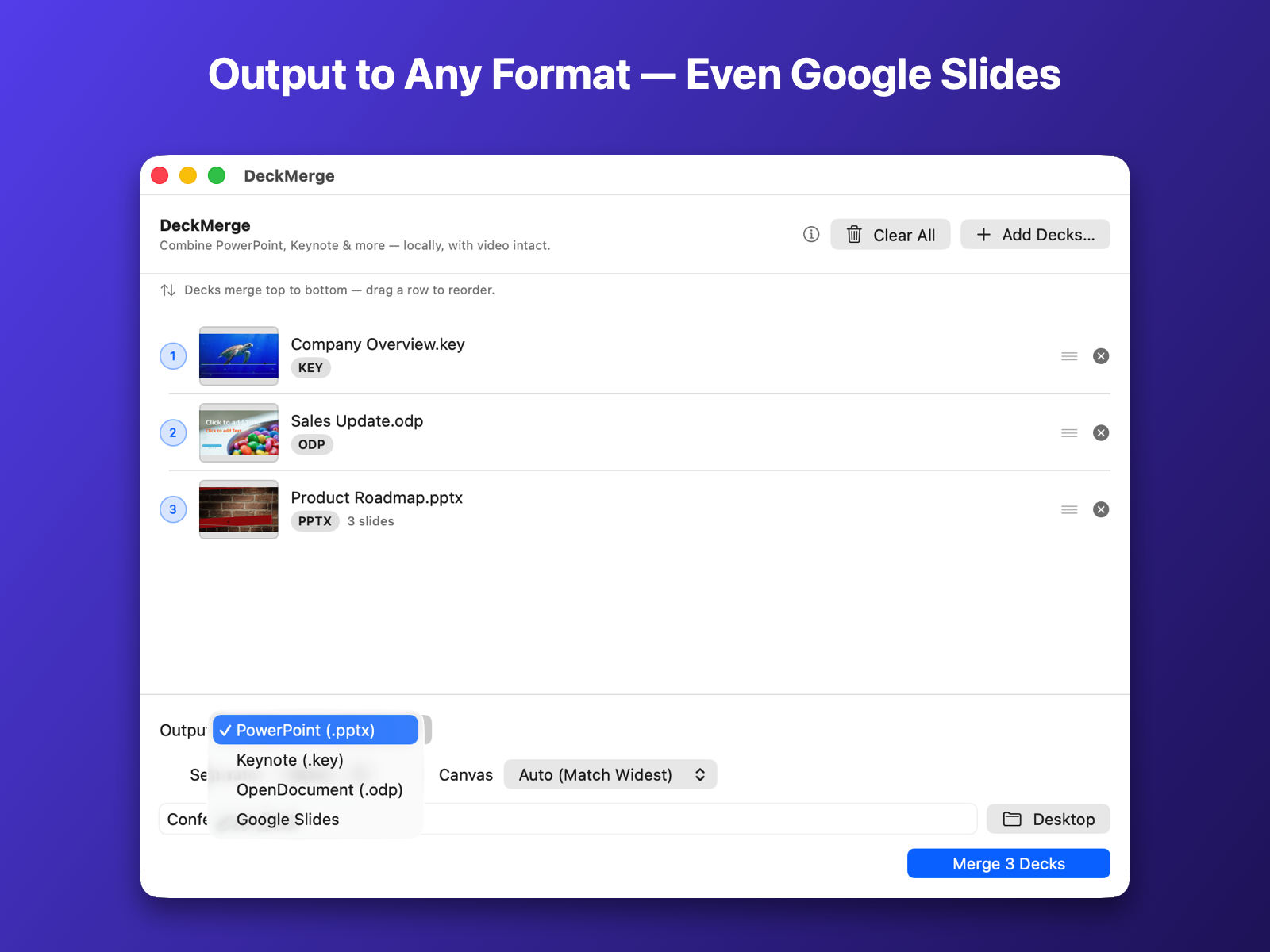
Task: Select the Company Overview turtle thumbnail
Action: tap(238, 356)
